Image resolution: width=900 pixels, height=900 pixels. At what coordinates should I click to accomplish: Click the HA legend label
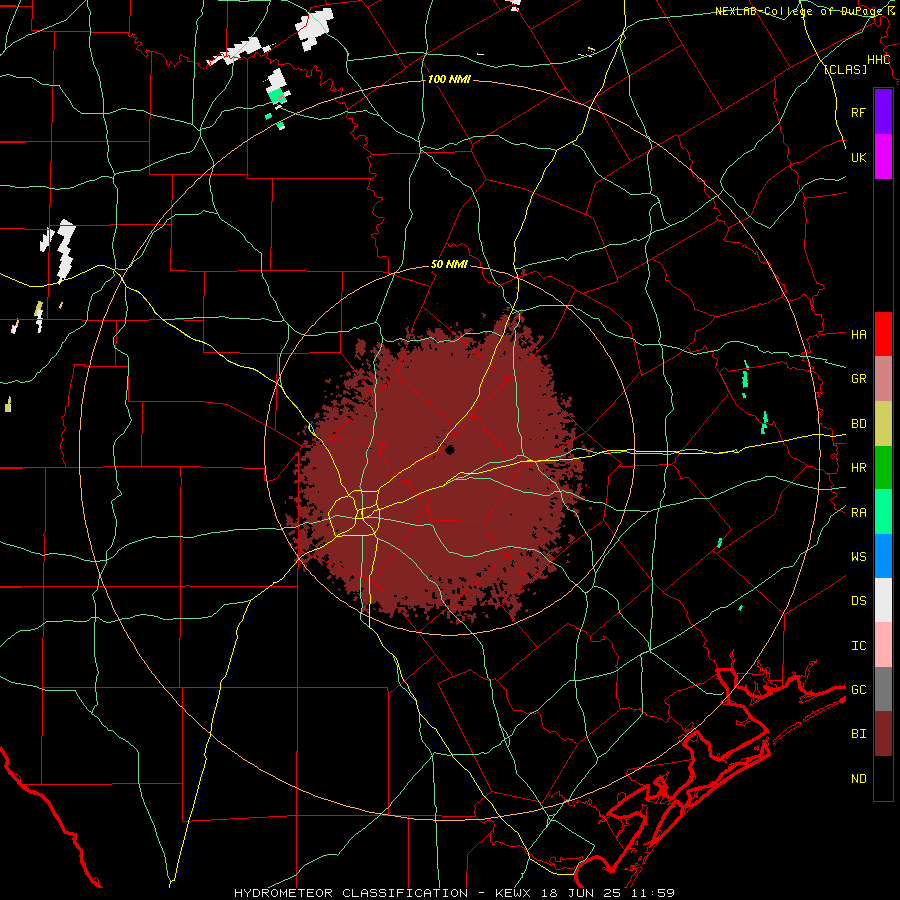coord(858,334)
